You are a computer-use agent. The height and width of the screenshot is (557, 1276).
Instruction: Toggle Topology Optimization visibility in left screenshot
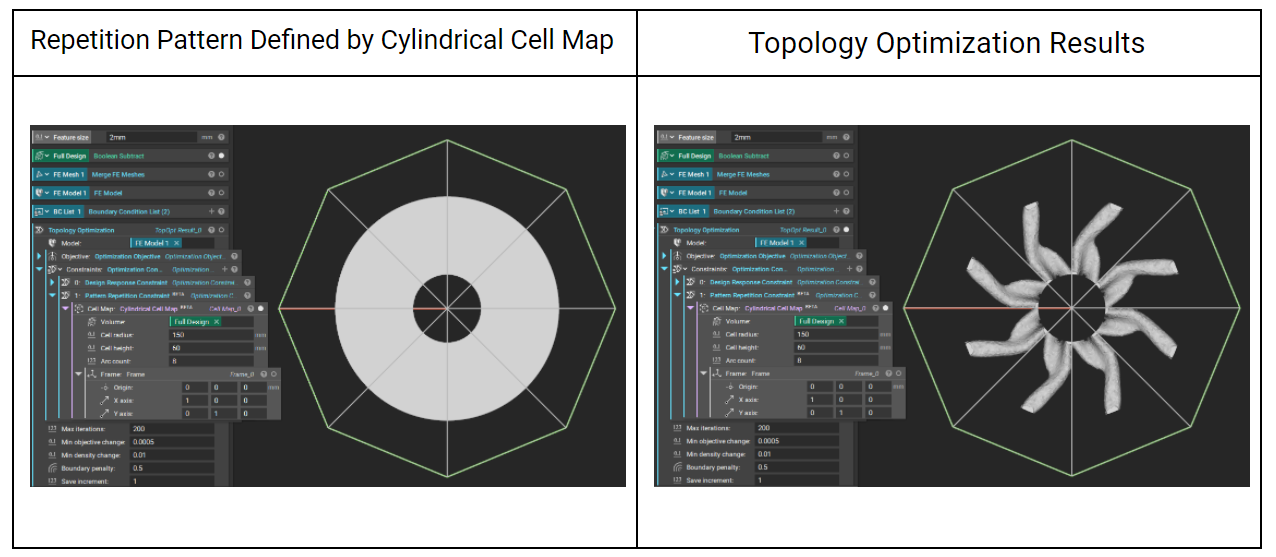[x=221, y=230]
